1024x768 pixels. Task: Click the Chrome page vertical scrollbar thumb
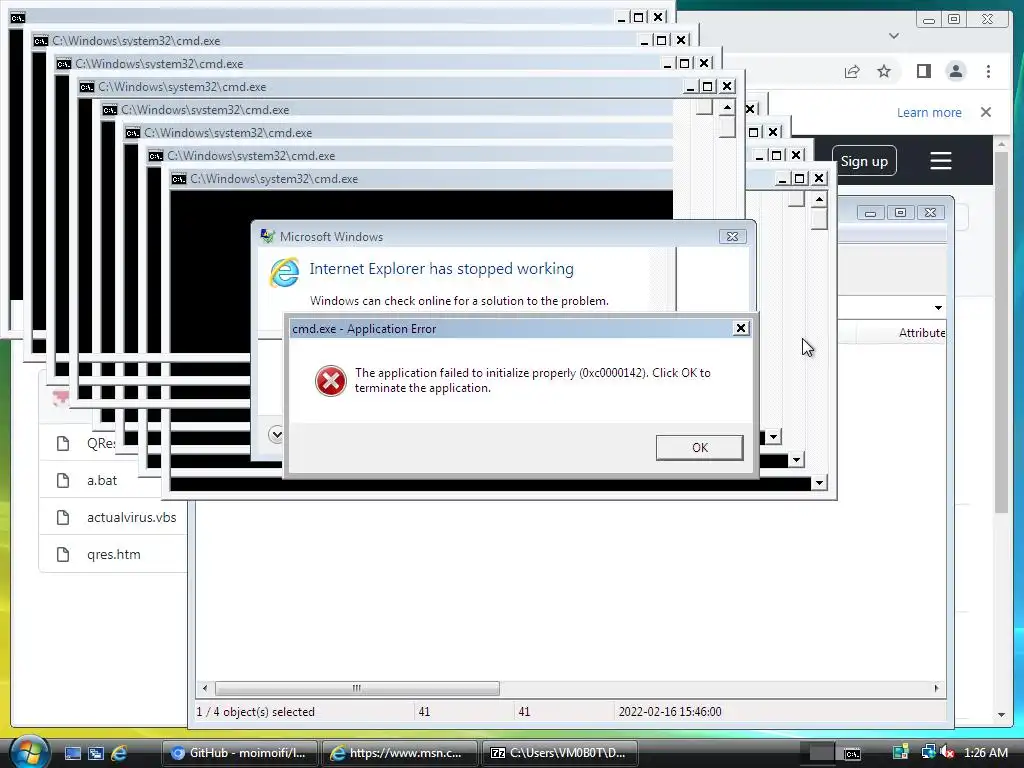click(1002, 331)
